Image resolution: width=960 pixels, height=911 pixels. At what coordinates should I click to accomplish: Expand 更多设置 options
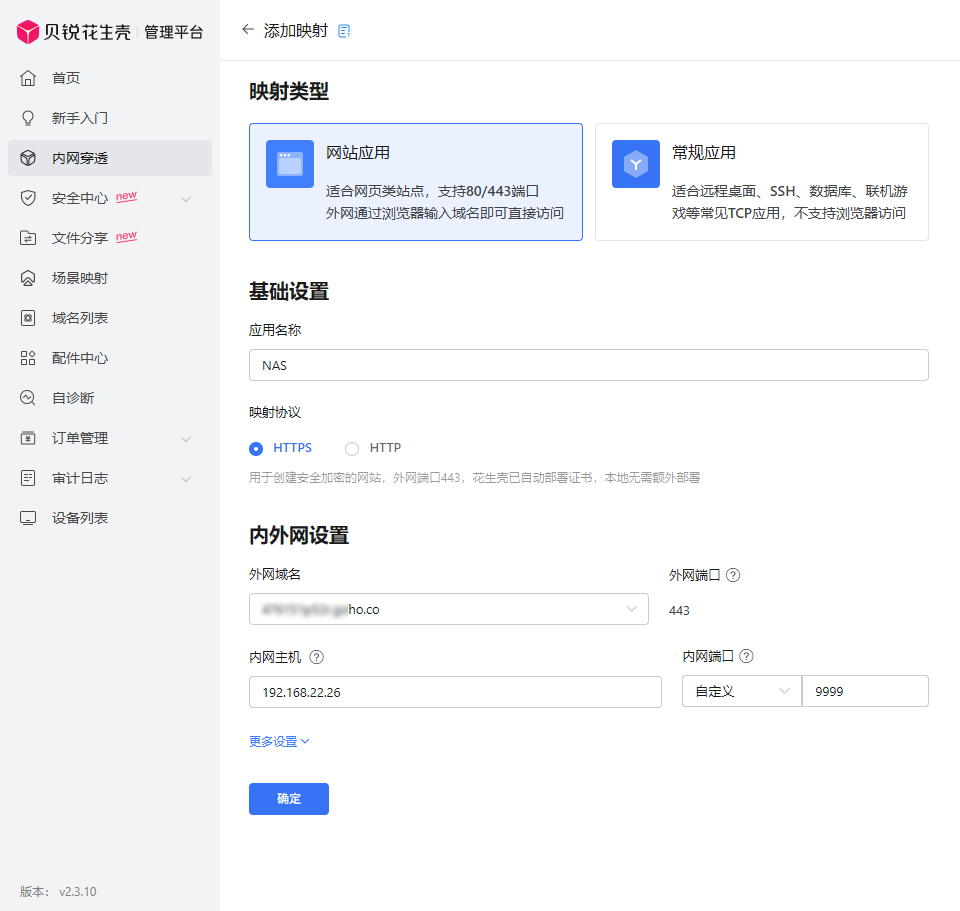(x=279, y=741)
